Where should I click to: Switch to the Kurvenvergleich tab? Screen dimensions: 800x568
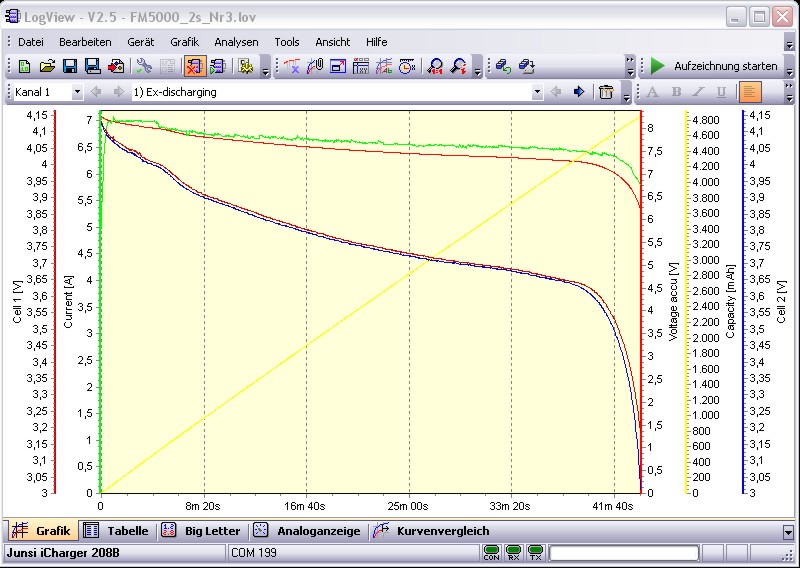click(432, 531)
